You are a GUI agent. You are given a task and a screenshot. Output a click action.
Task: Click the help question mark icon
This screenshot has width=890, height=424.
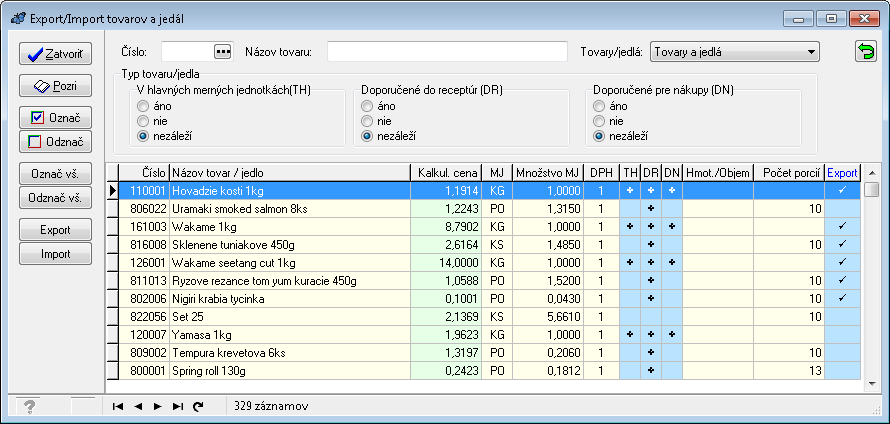pos(31,406)
